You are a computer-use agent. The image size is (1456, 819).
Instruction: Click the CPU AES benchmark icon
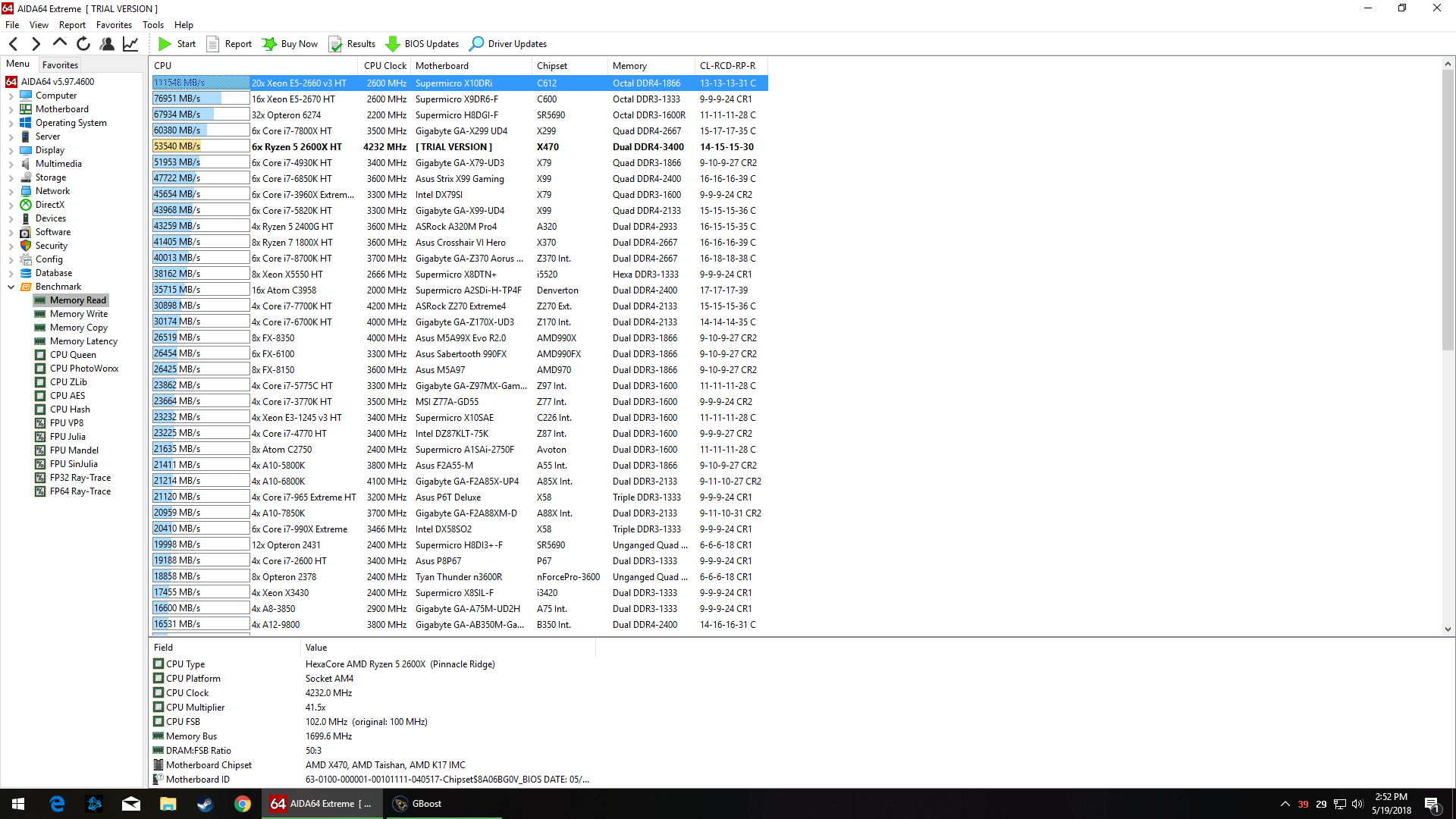(40, 396)
